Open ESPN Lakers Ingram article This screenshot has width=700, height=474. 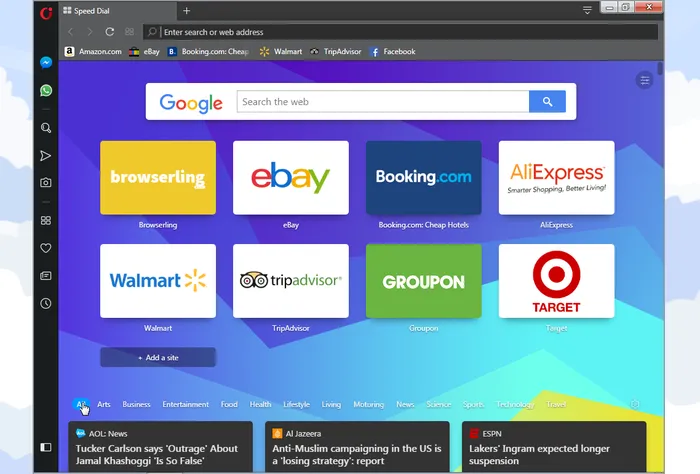pos(554,446)
